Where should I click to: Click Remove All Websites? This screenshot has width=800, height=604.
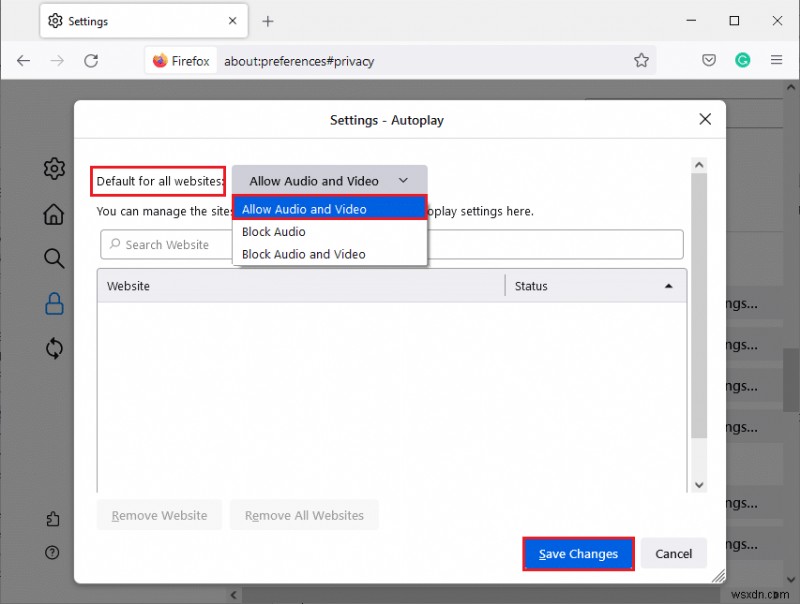coord(304,515)
